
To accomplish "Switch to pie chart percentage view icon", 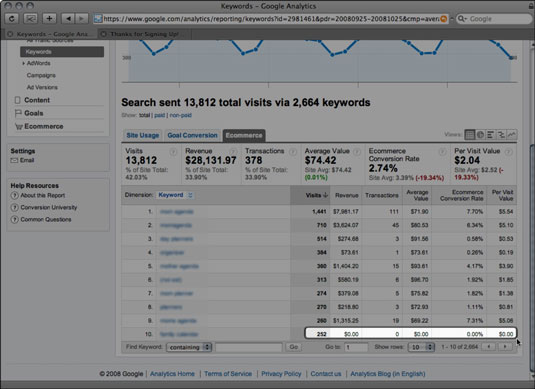I will click(x=480, y=135).
